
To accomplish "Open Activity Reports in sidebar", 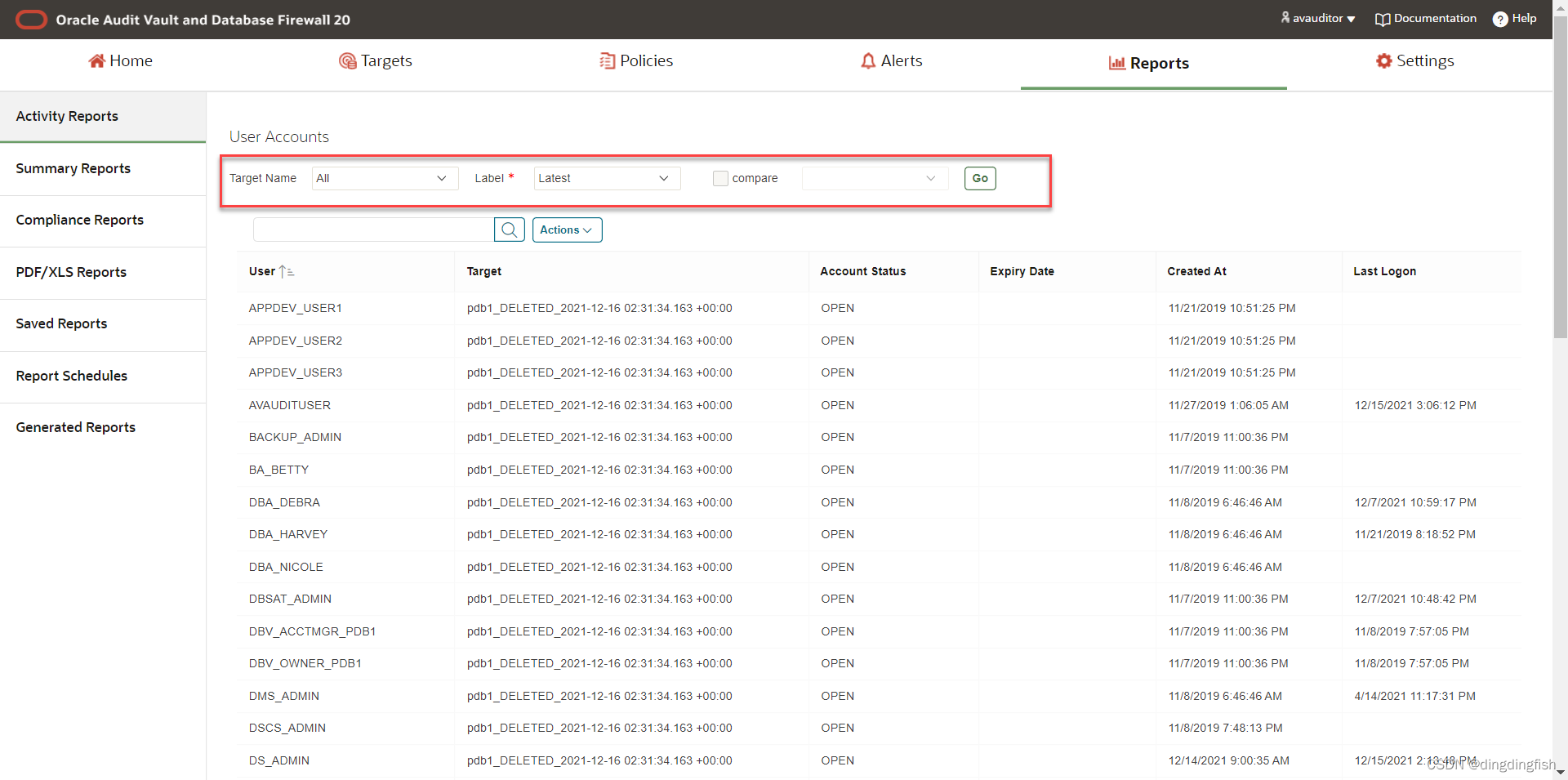I will pos(103,116).
